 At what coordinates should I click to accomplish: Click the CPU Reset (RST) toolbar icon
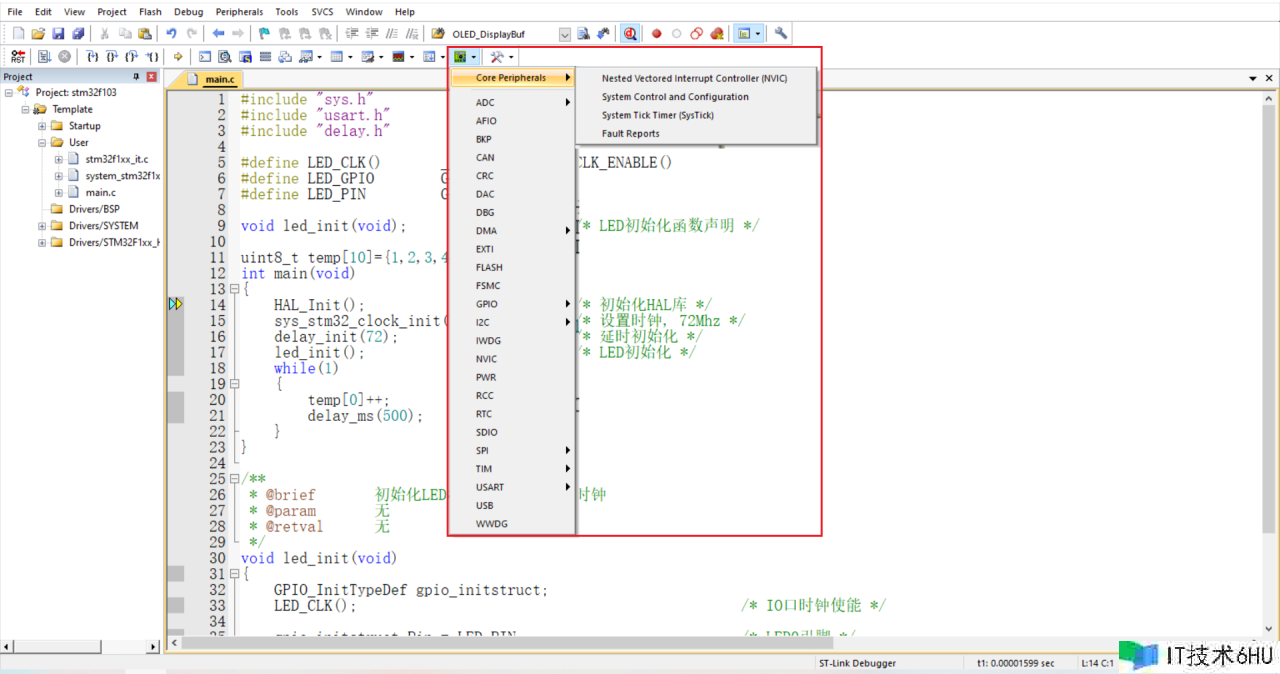[18, 57]
